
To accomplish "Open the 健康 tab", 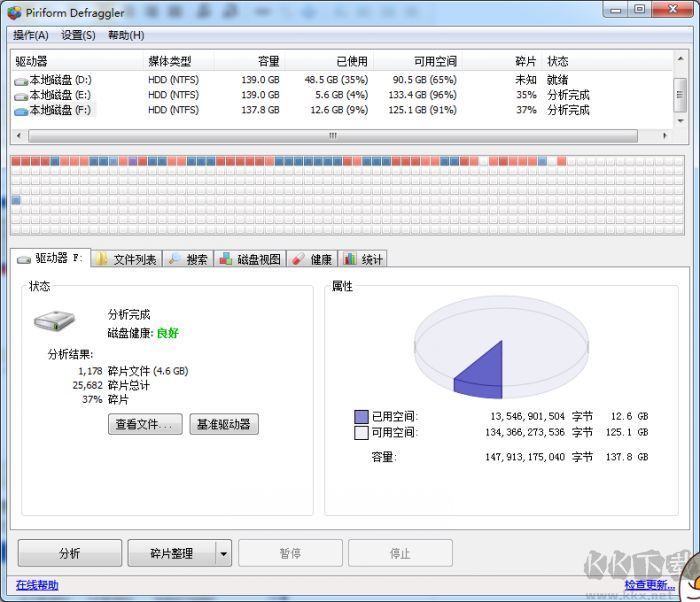I will coord(312,259).
